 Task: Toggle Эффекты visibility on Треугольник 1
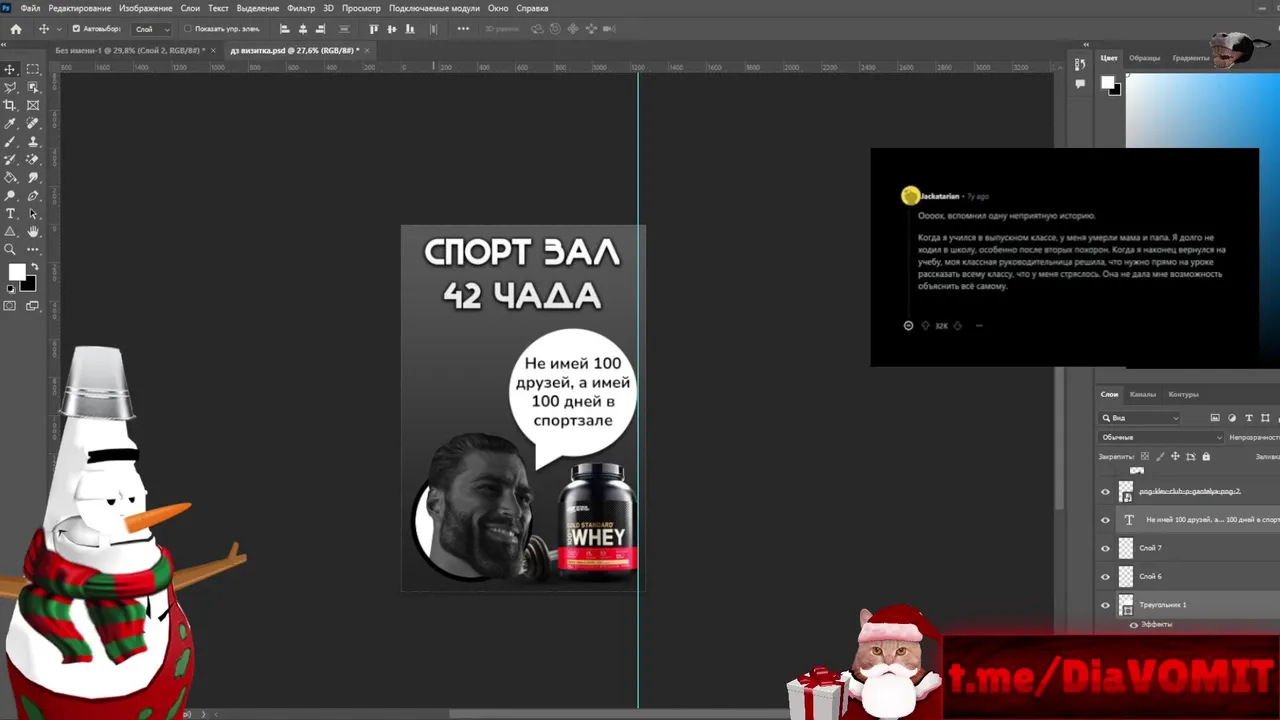(x=1133, y=624)
